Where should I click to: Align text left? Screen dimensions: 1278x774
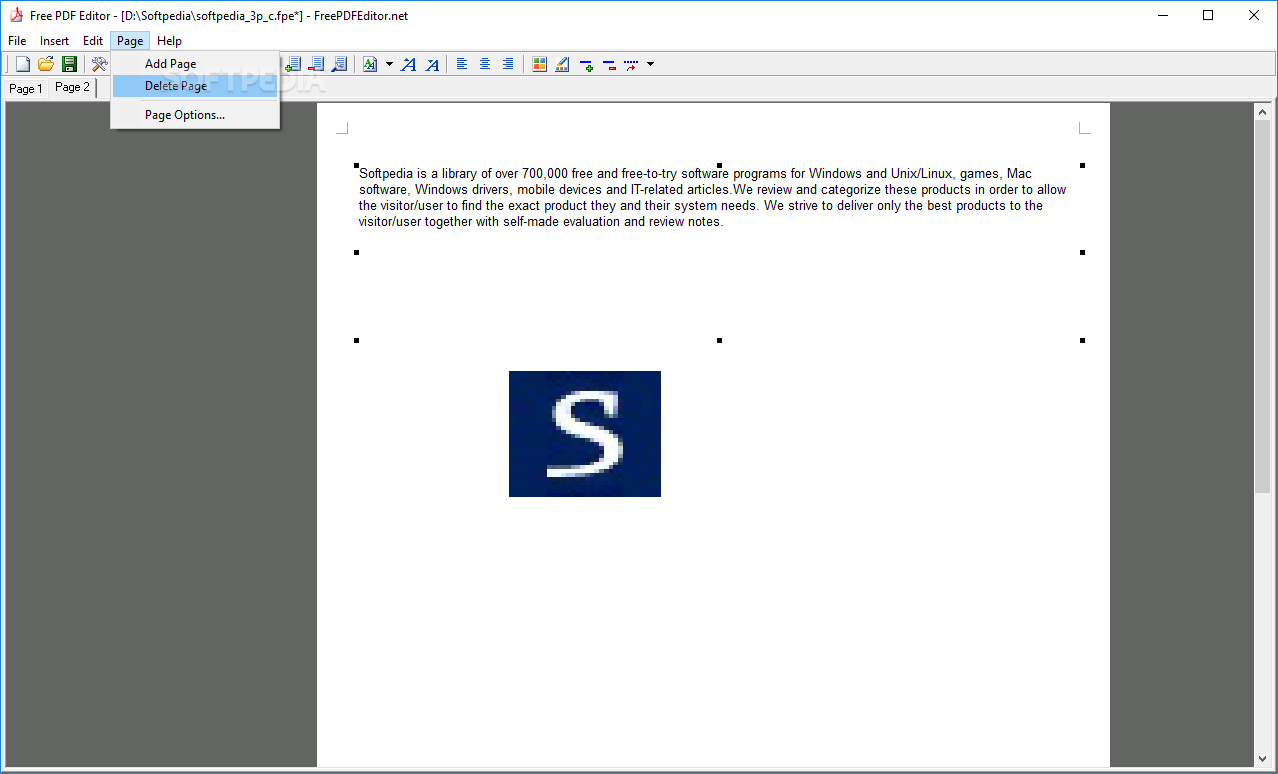[462, 64]
